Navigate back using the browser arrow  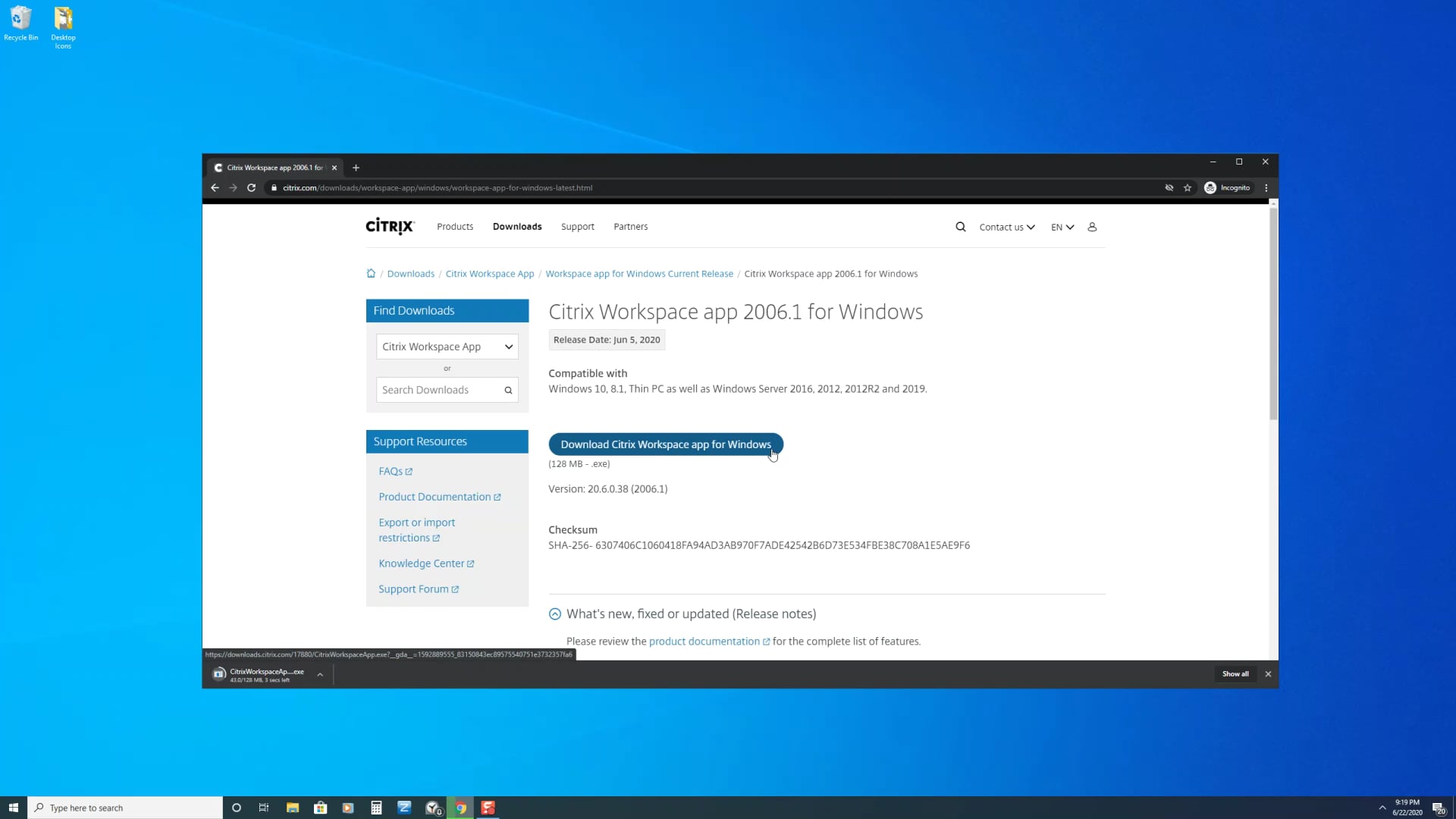tap(215, 187)
